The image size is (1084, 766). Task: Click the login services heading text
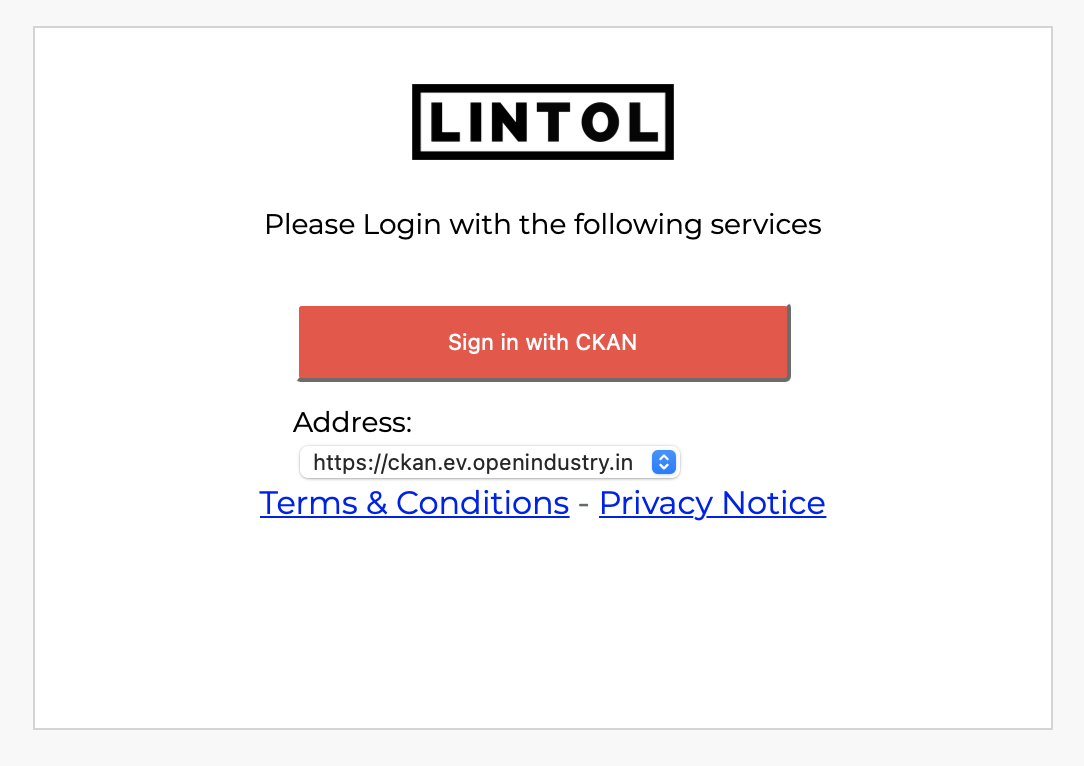tap(542, 224)
